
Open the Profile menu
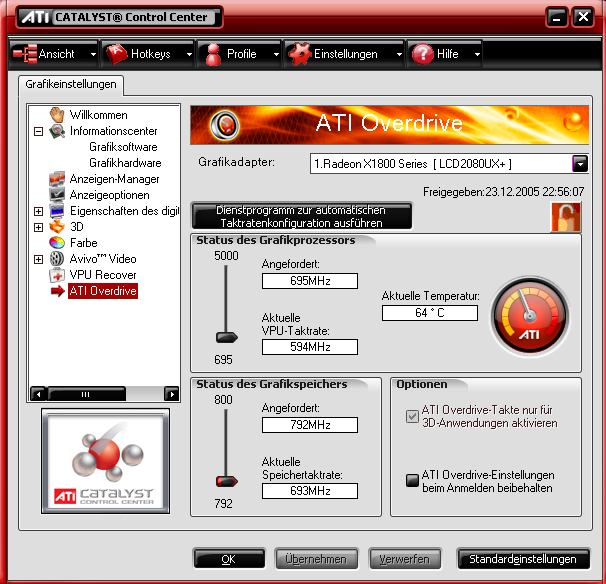239,54
